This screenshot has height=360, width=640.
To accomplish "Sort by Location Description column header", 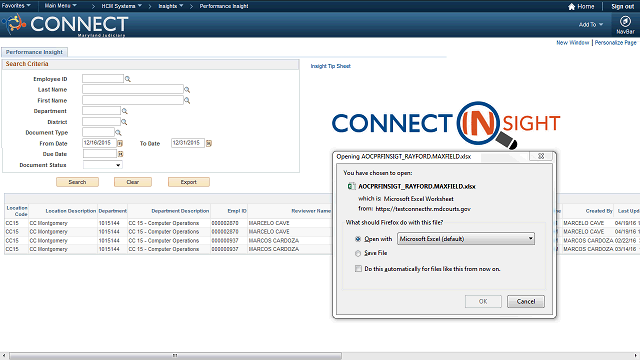I will pyautogui.click(x=71, y=211).
